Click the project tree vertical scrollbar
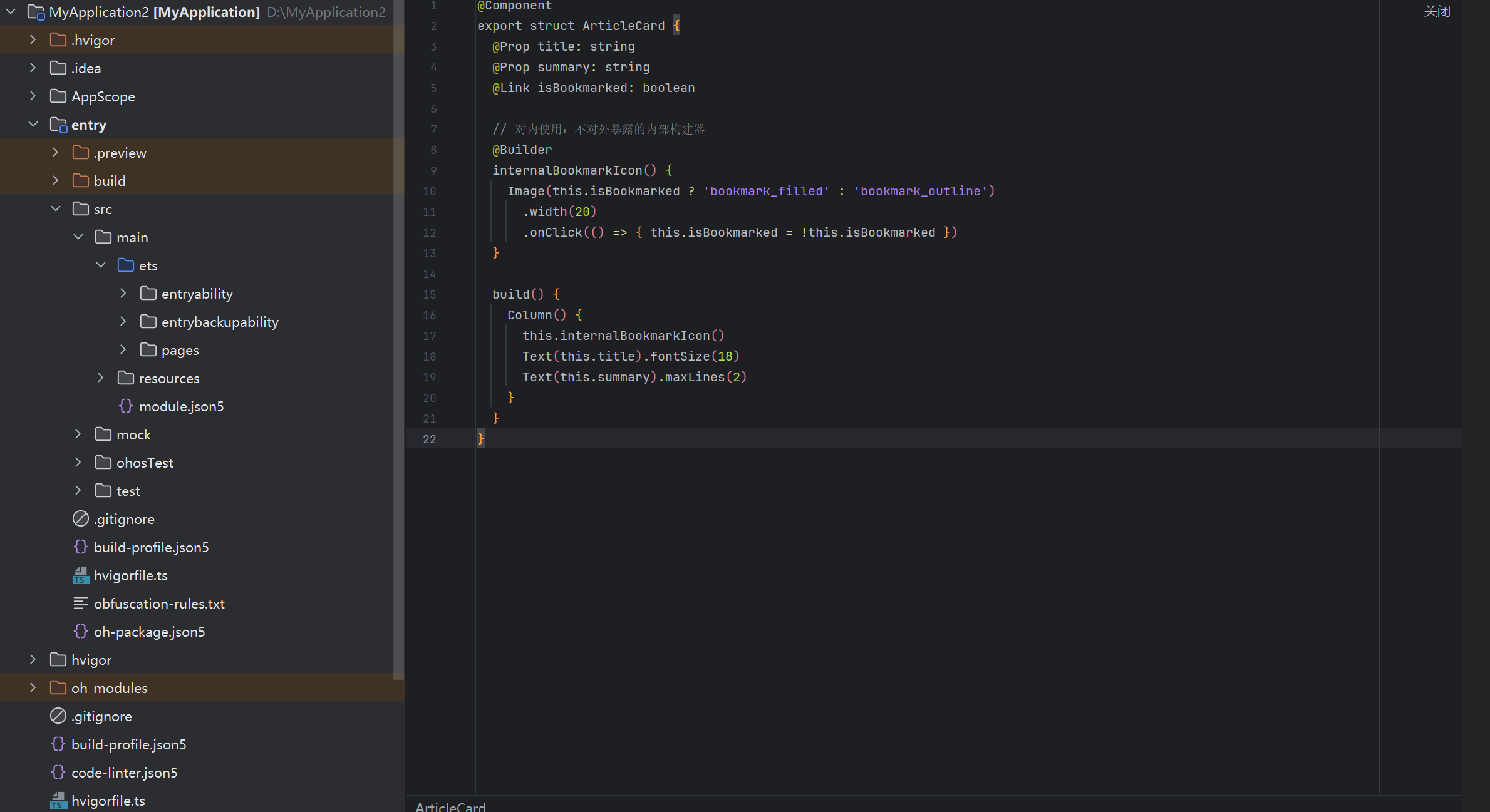Screen dimensions: 1490x812 click(x=398, y=338)
